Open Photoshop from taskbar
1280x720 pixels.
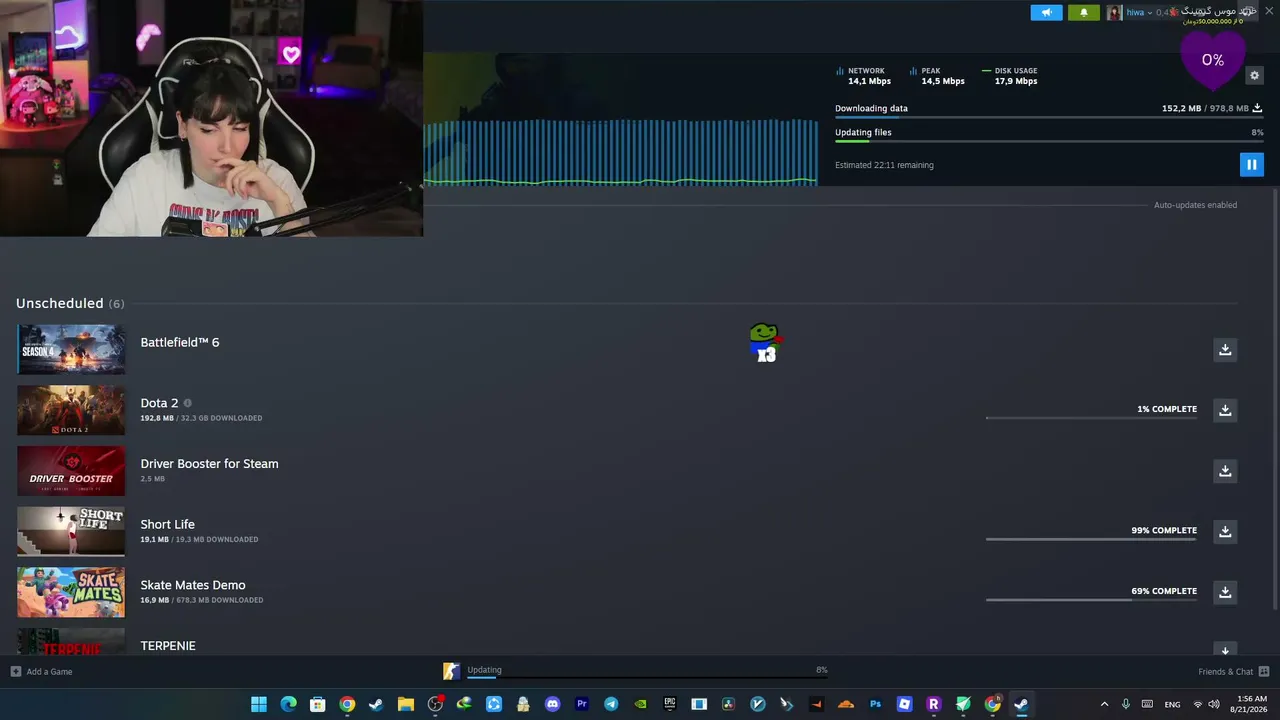(x=875, y=704)
